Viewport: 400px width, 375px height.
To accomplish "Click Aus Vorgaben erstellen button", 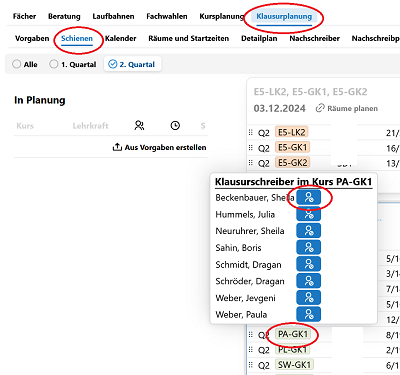I will tap(160, 147).
